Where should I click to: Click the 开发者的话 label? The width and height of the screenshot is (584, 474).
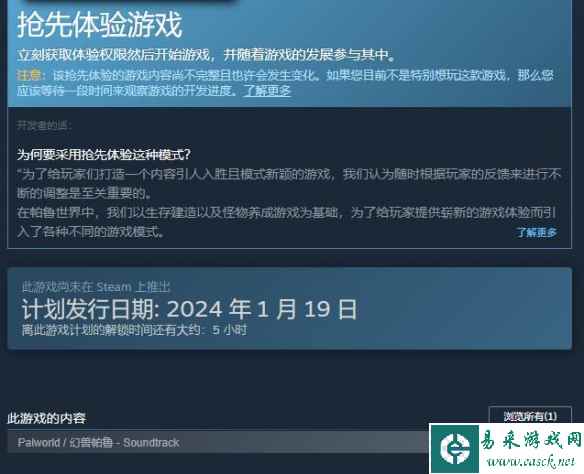[x=44, y=125]
